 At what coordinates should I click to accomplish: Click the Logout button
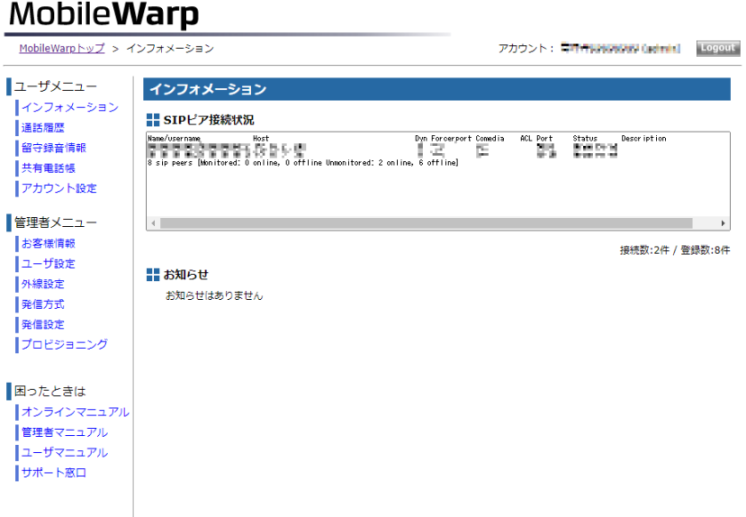coord(718,48)
